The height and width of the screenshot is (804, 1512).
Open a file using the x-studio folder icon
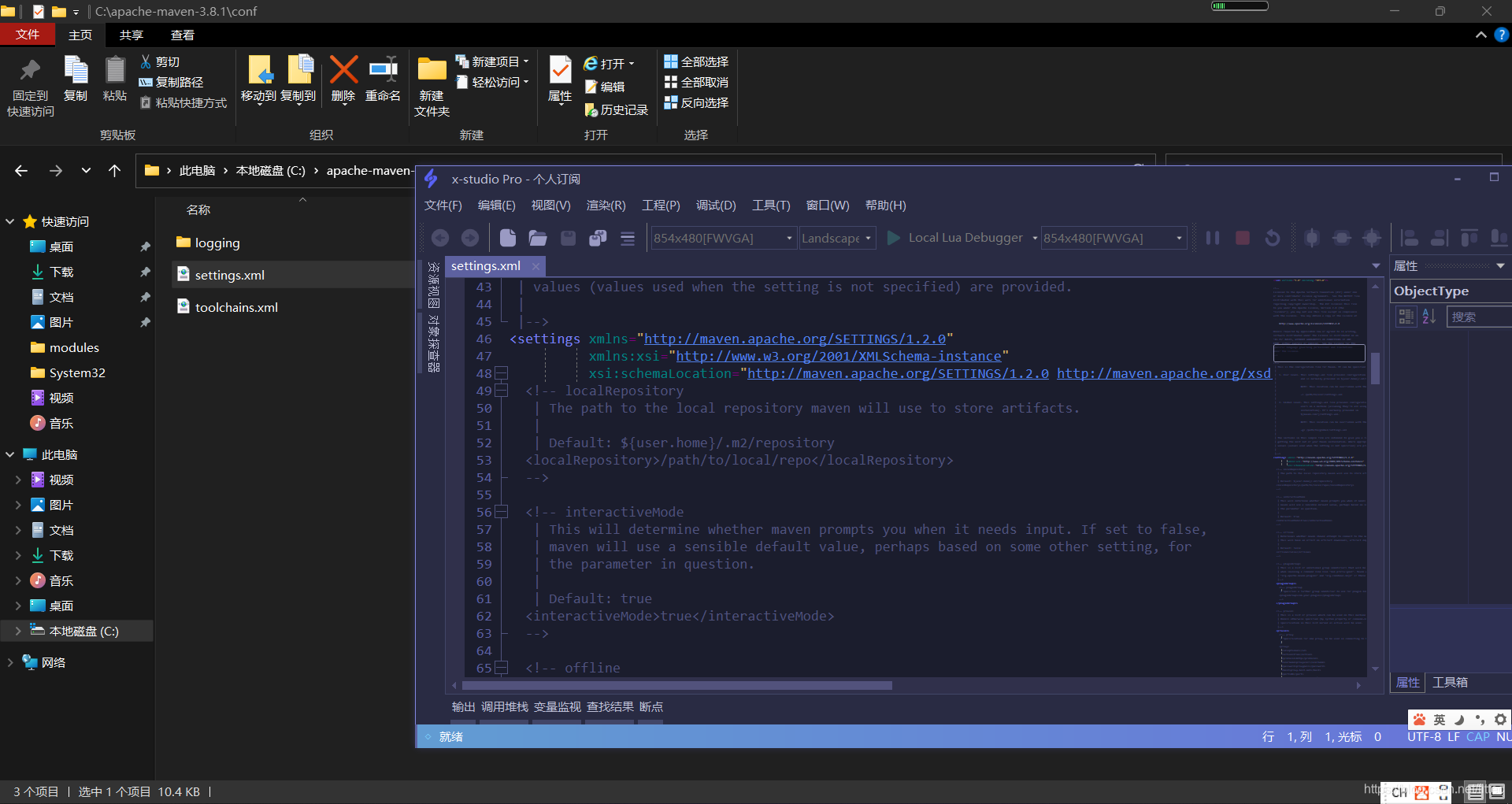[x=538, y=238]
